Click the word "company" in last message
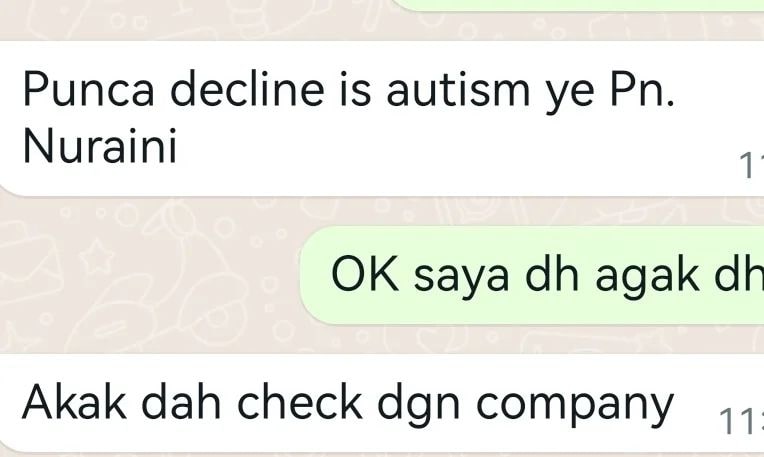The height and width of the screenshot is (457, 764). pyautogui.click(x=575, y=405)
